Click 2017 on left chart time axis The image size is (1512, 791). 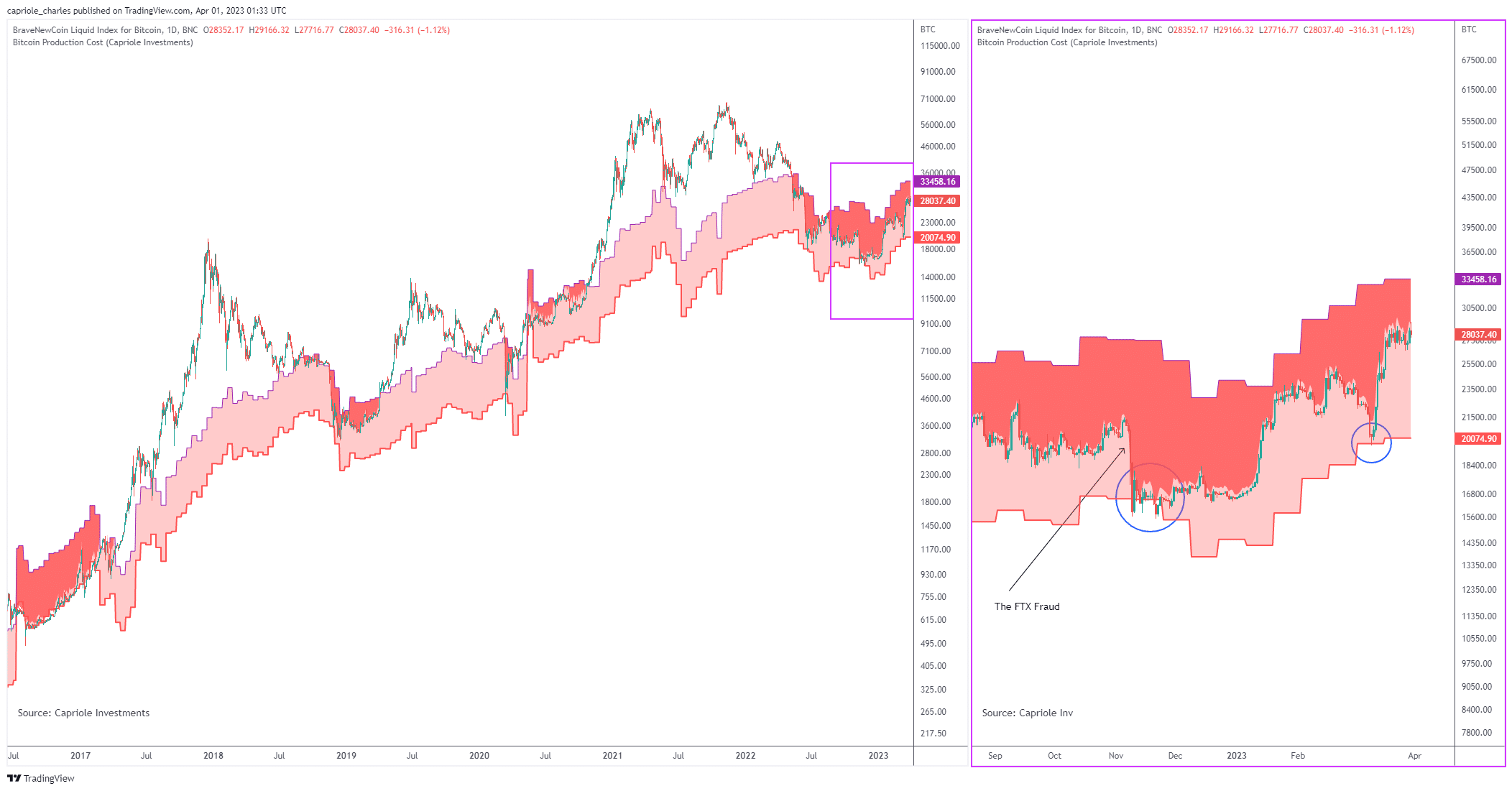[x=80, y=756]
